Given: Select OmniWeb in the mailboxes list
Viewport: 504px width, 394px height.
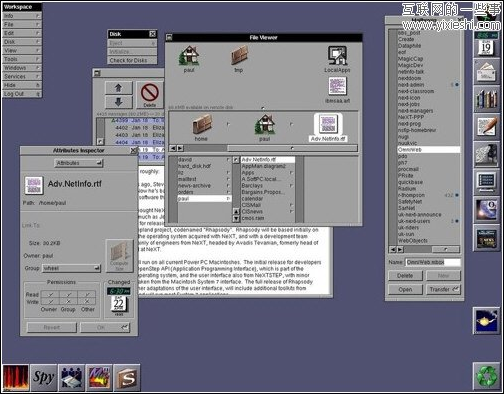Looking at the screenshot, I should coord(429,150).
